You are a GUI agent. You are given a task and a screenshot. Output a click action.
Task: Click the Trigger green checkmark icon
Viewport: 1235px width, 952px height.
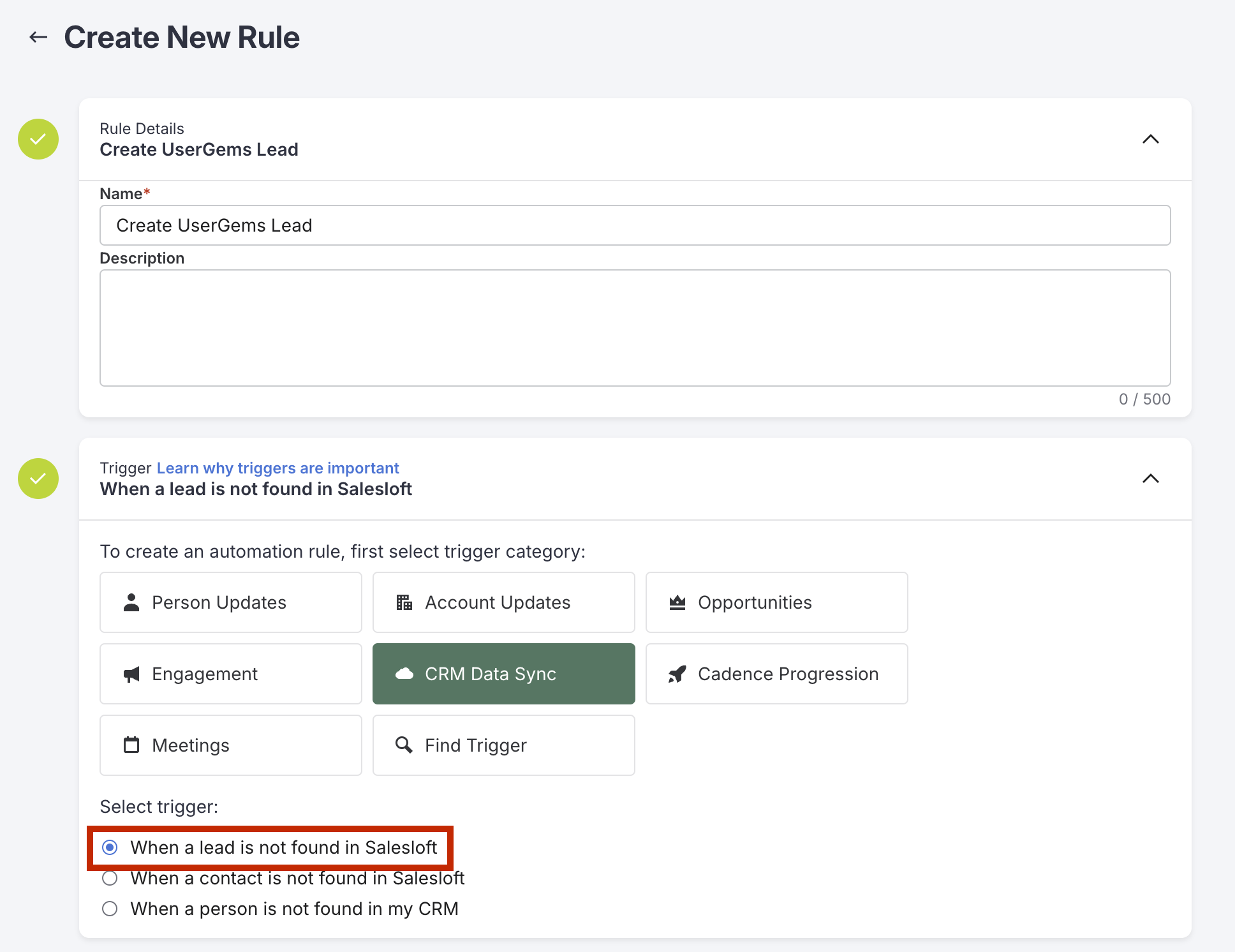pos(38,479)
